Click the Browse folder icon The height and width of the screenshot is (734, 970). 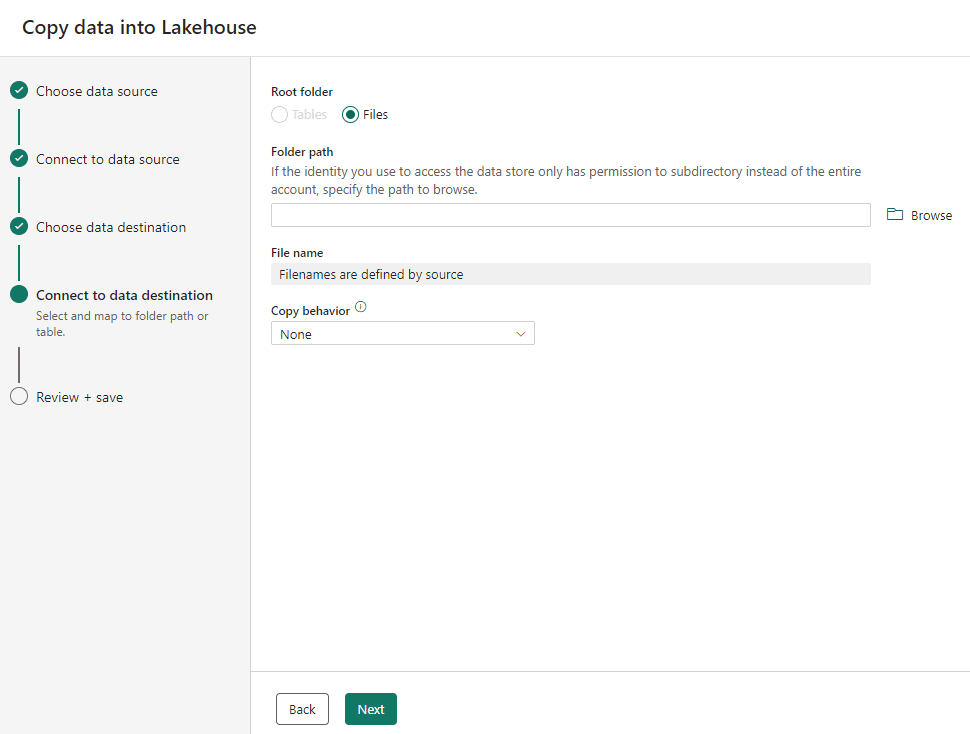click(x=895, y=215)
